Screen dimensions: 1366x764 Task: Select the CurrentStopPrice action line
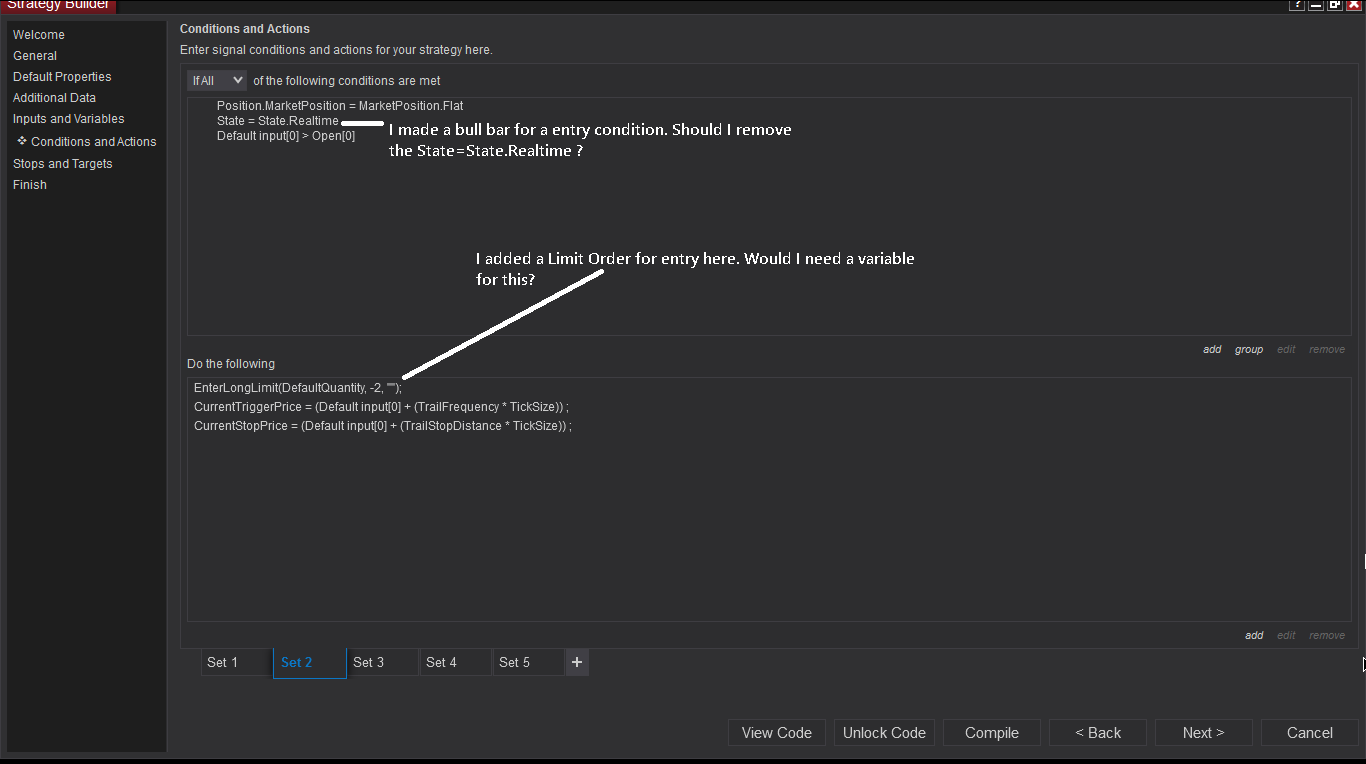pyautogui.click(x=382, y=426)
